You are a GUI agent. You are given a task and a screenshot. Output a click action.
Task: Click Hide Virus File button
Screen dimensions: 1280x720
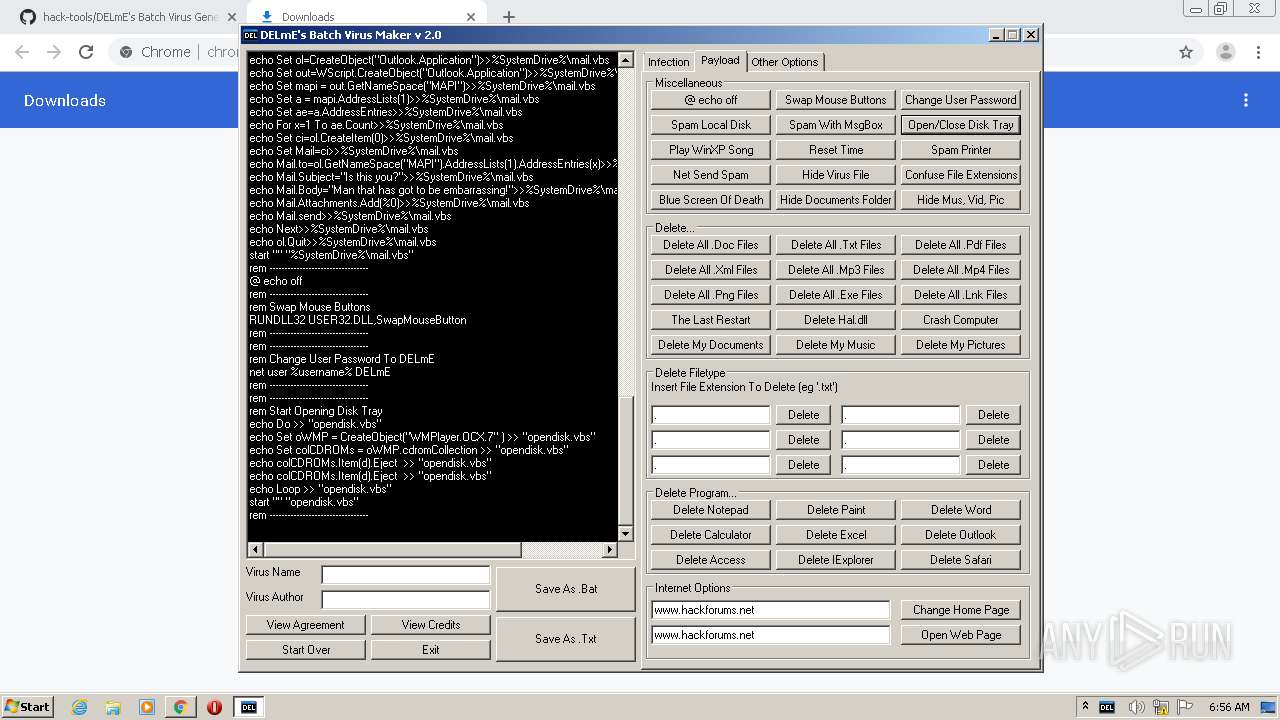pyautogui.click(x=836, y=175)
